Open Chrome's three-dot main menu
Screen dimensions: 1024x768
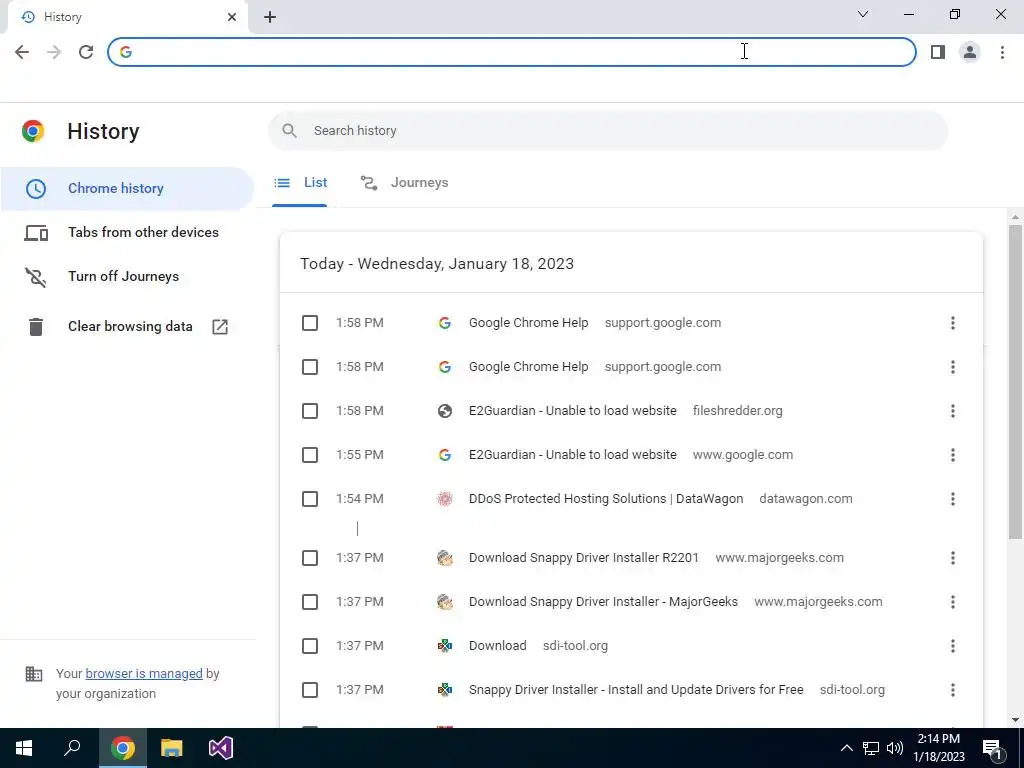click(x=1002, y=52)
